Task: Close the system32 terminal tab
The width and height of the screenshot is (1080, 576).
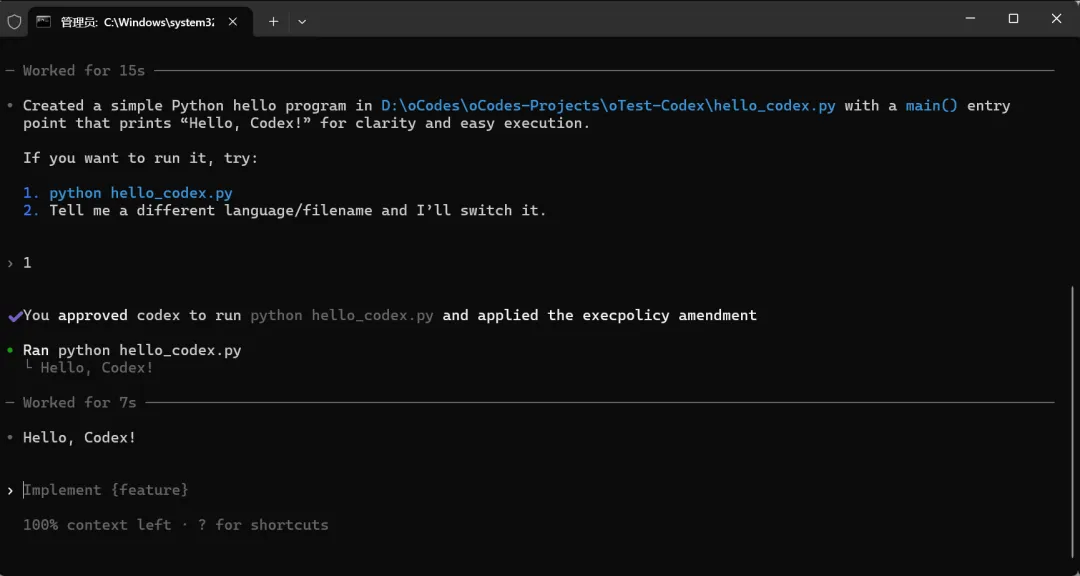Action: [234, 21]
